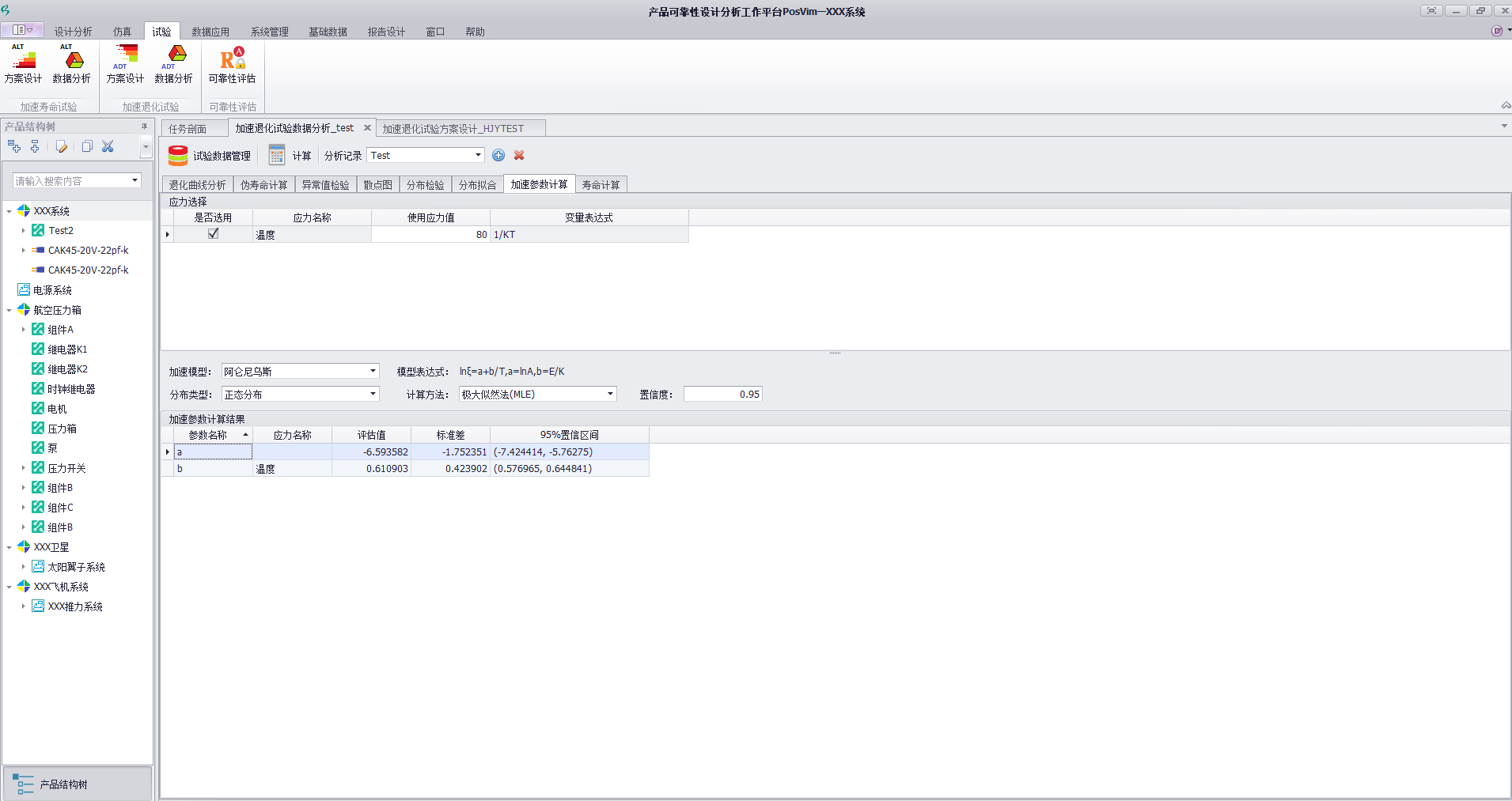This screenshot has height=801, width=1512.
Task: Open 试验数据管理 database icon
Action: 178,156
